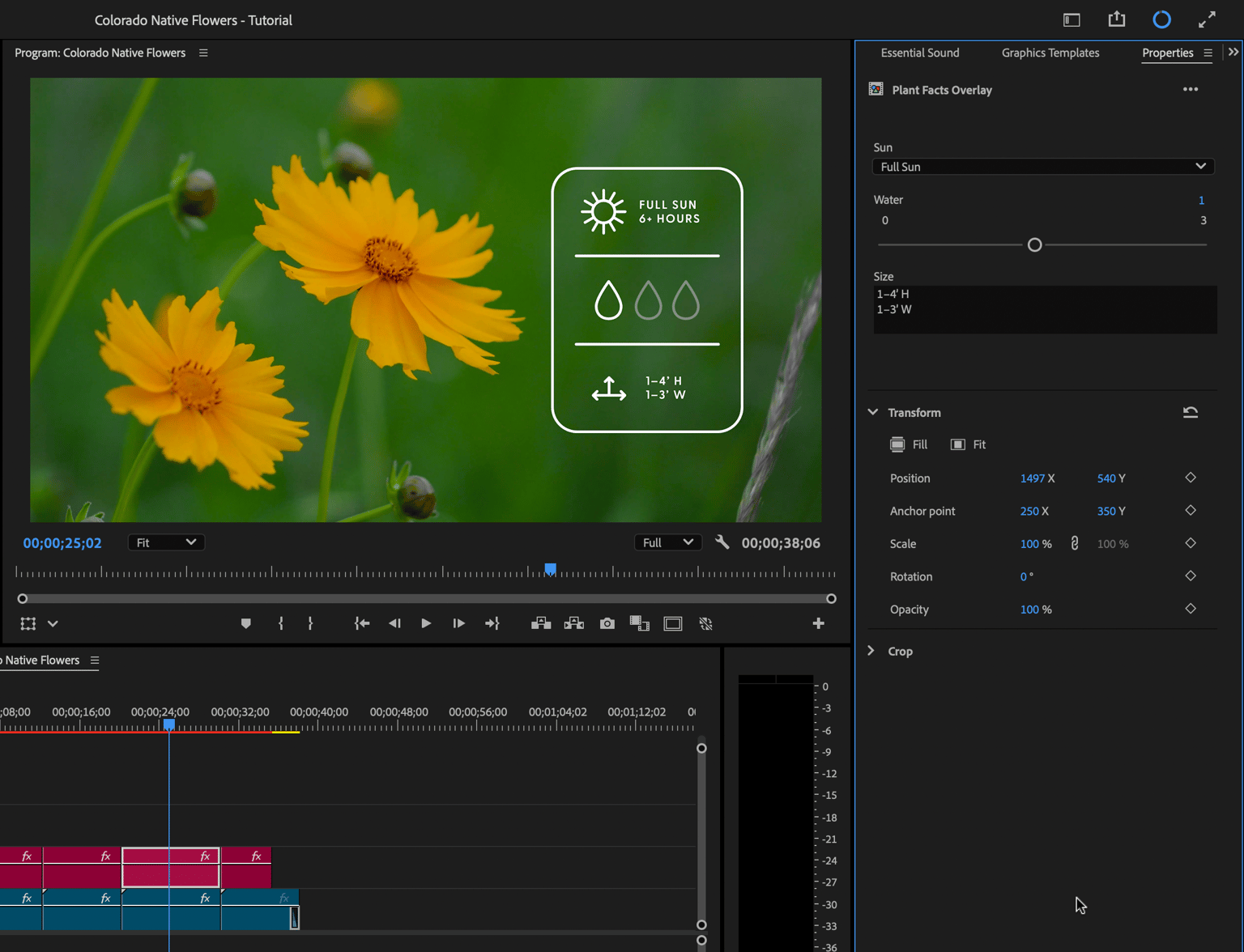Click the Fill frame button
The width and height of the screenshot is (1244, 952).
(x=909, y=445)
